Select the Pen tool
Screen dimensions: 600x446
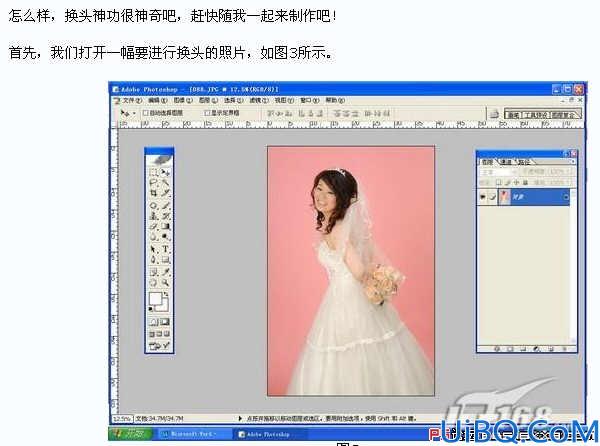pos(154,260)
